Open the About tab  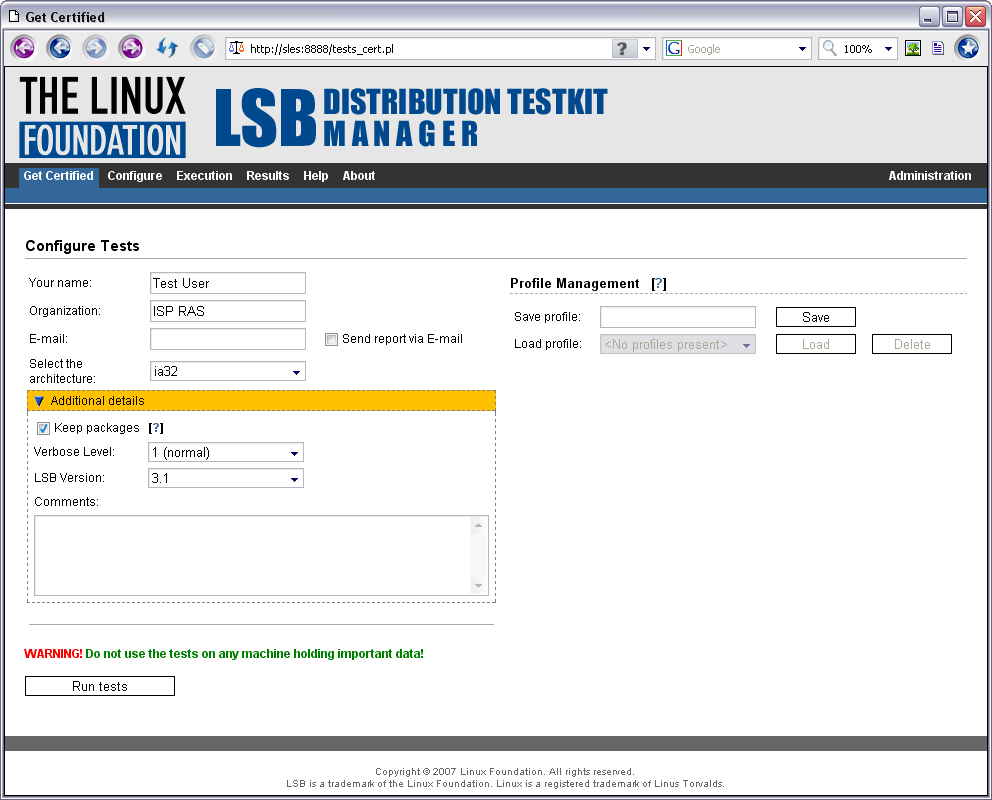pos(359,176)
